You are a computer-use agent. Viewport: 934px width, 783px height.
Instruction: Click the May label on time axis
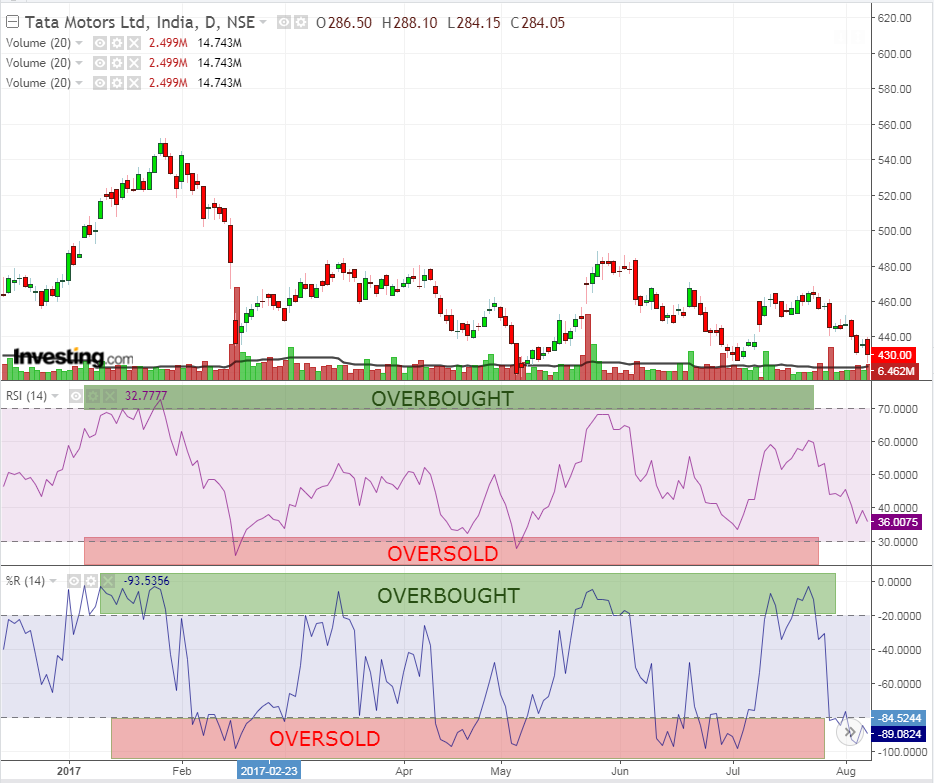500,771
